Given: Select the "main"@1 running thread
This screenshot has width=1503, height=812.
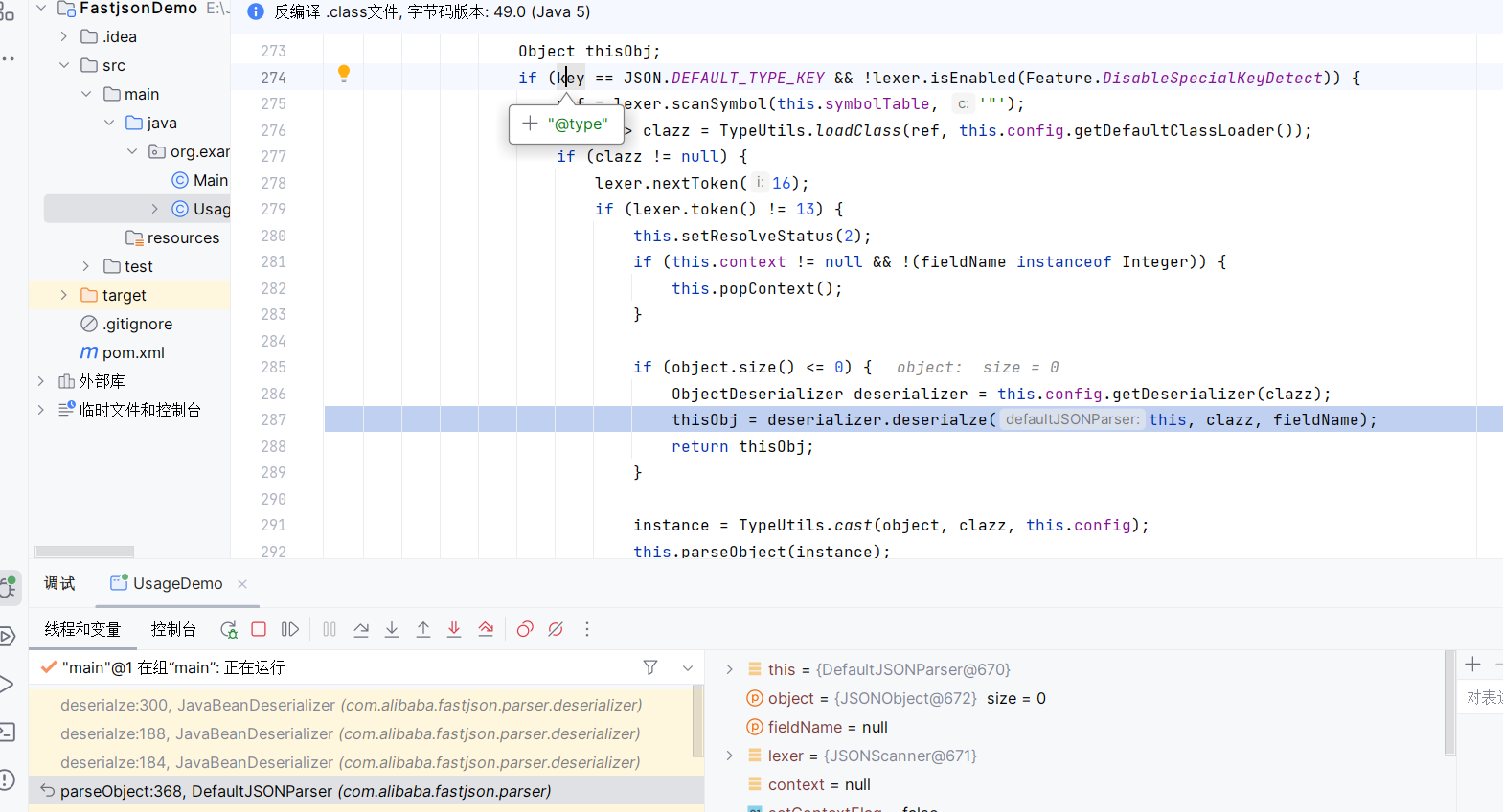Looking at the screenshot, I should click(x=172, y=667).
